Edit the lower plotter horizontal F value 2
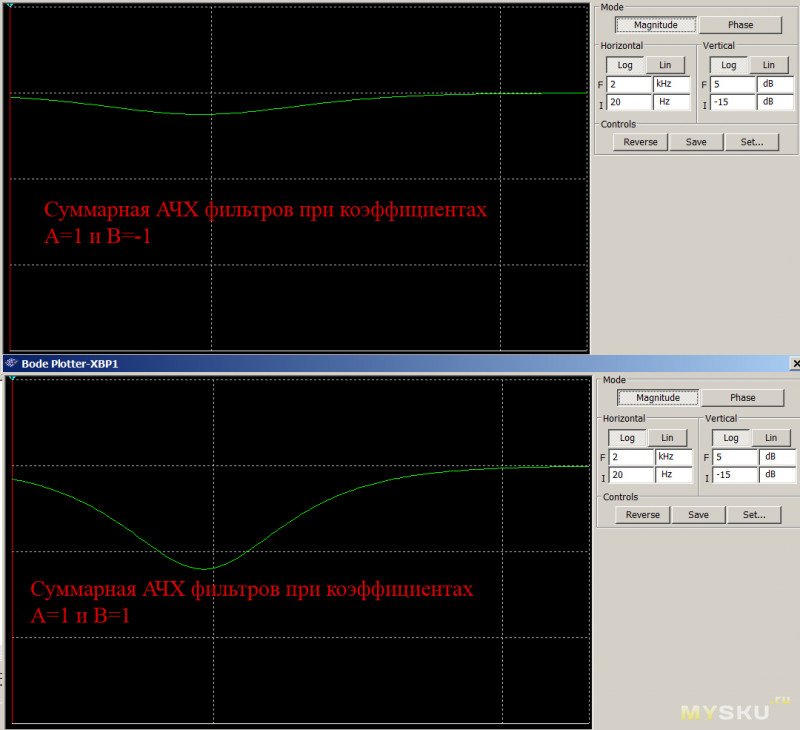Image resolution: width=800 pixels, height=730 pixels. click(630, 457)
